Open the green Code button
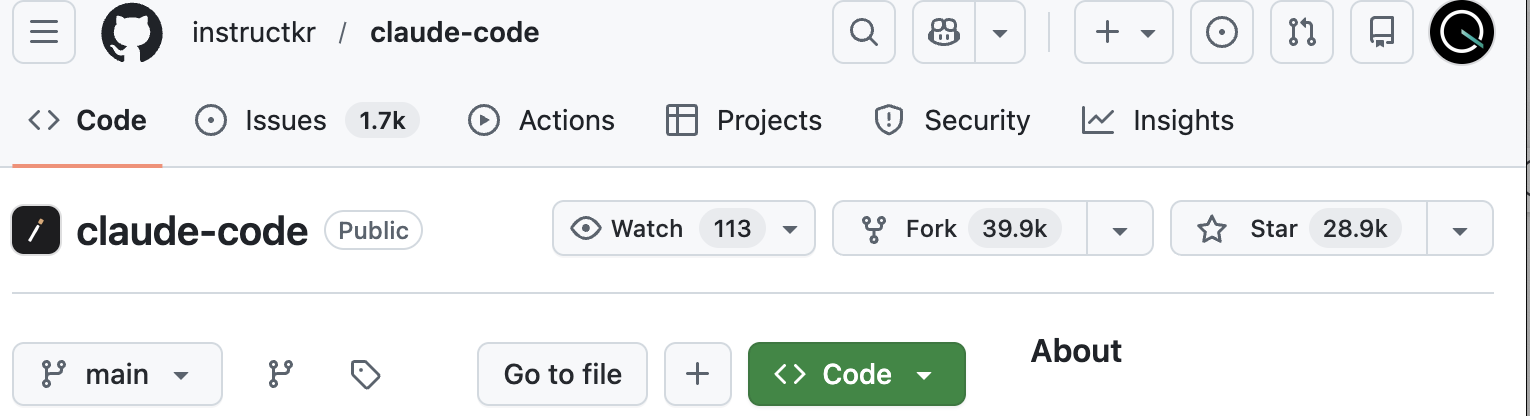 point(856,375)
